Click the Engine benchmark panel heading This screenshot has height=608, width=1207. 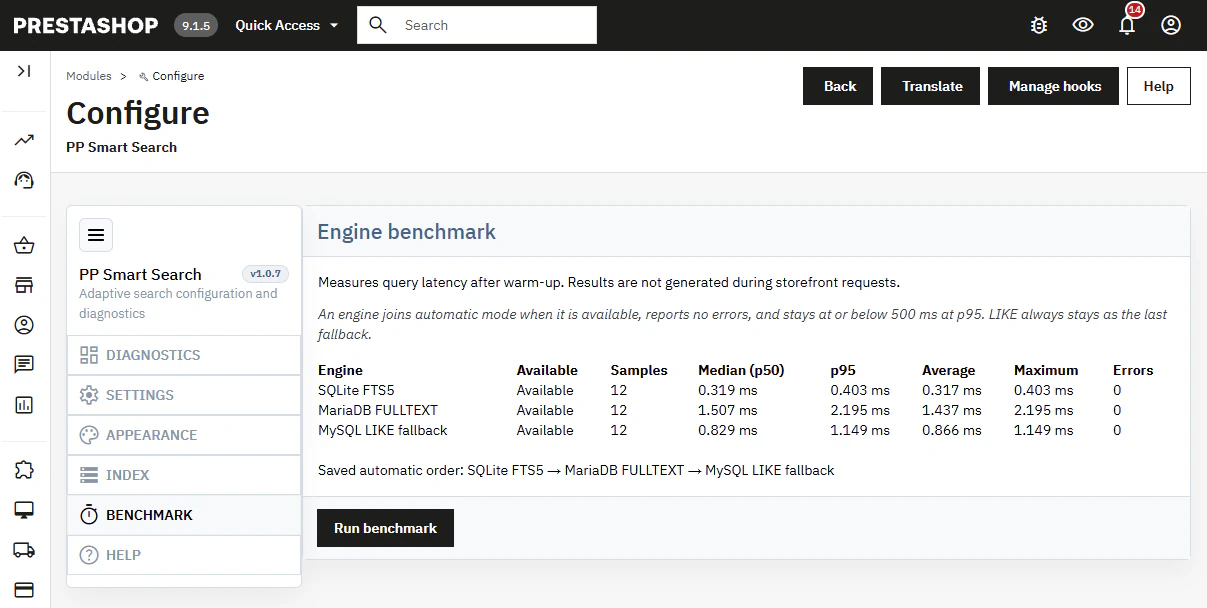407,232
